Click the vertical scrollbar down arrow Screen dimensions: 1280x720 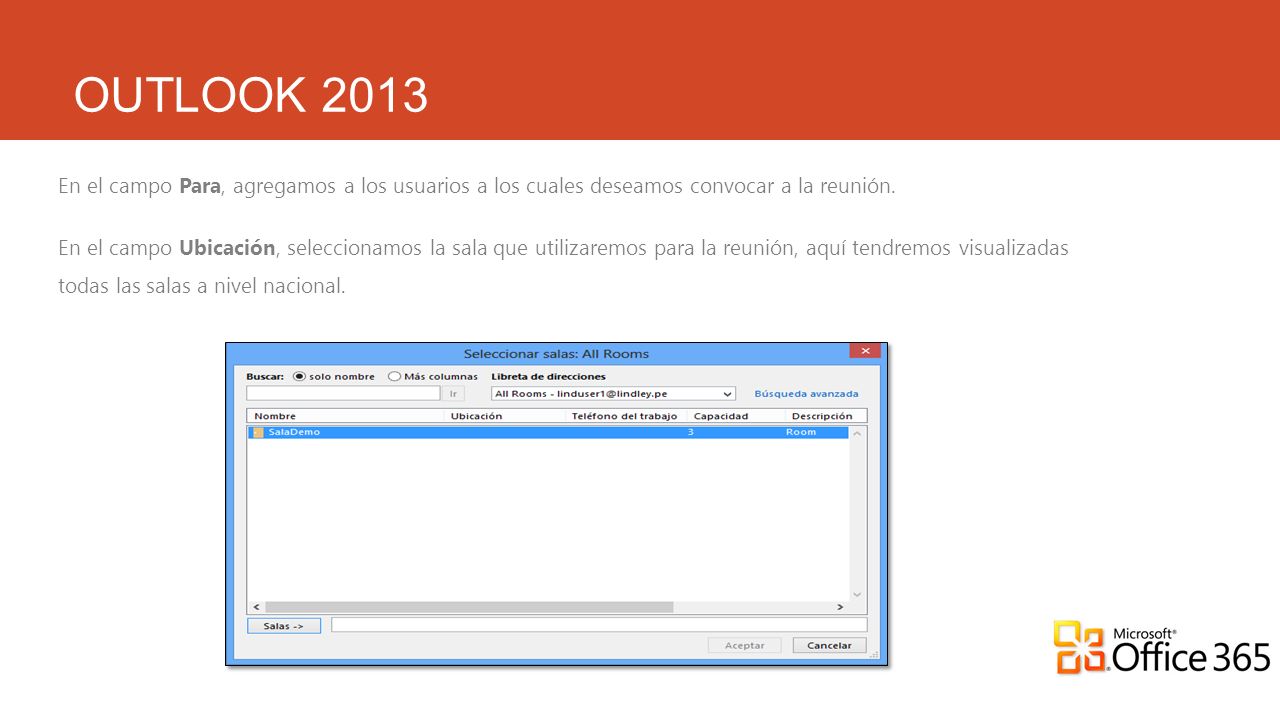tap(857, 594)
